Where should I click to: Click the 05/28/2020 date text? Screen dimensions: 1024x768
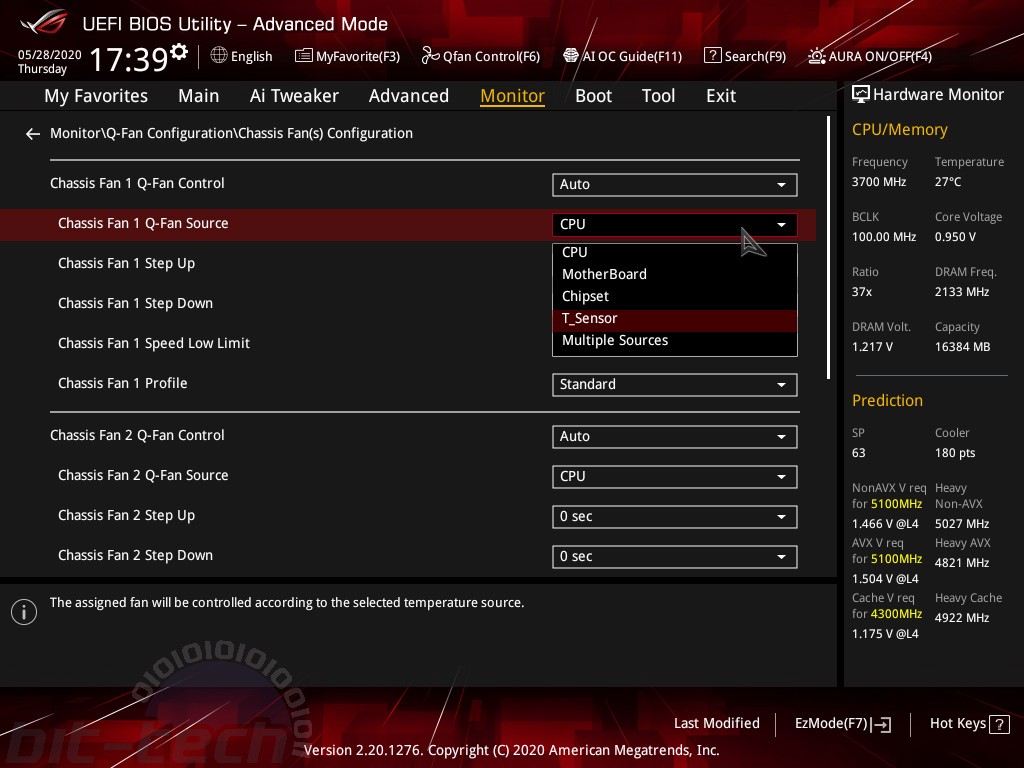[50, 55]
